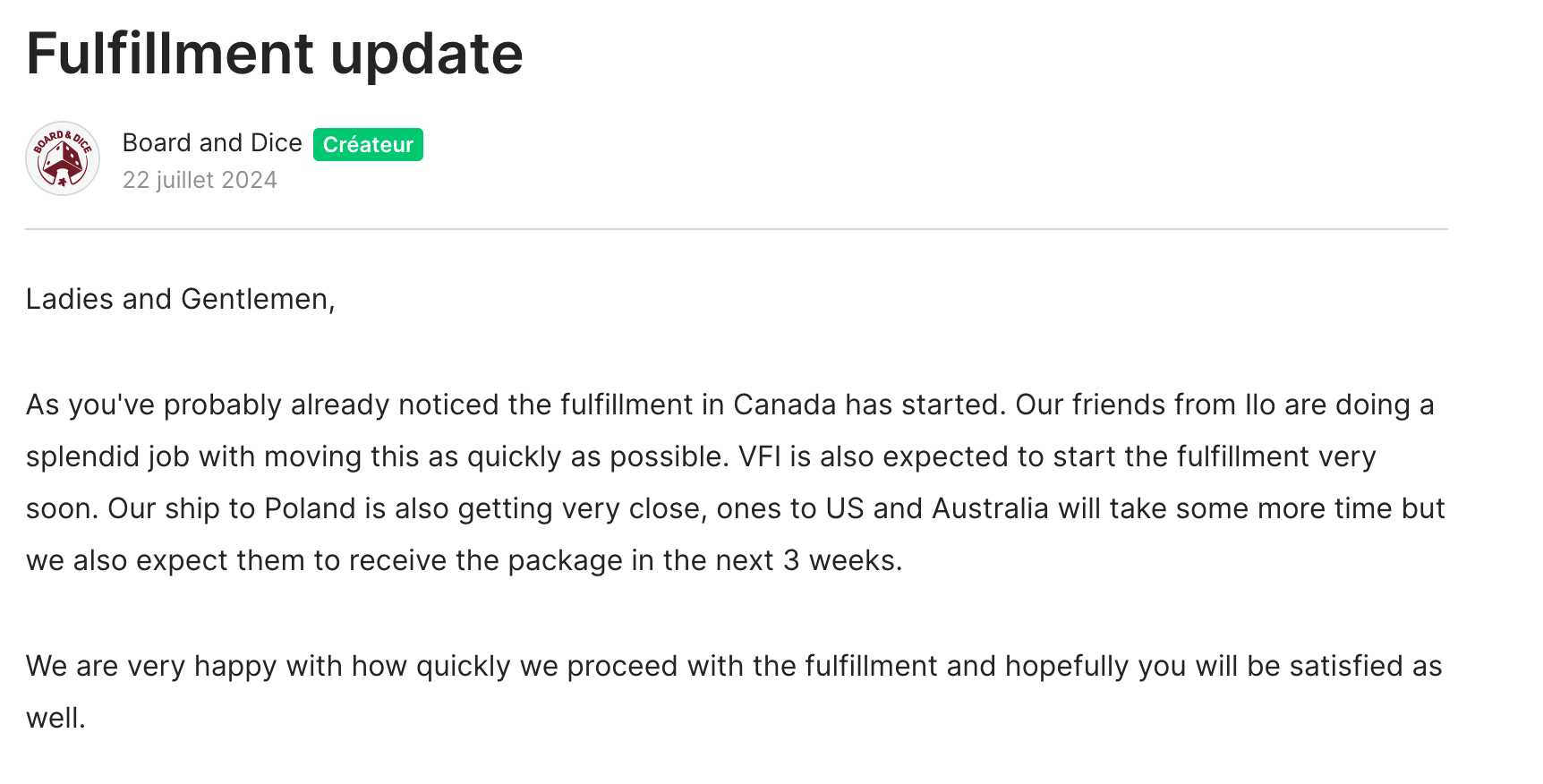Screen dimensions: 1543x784
Task: Click the word Australia in the text
Action: (990, 508)
